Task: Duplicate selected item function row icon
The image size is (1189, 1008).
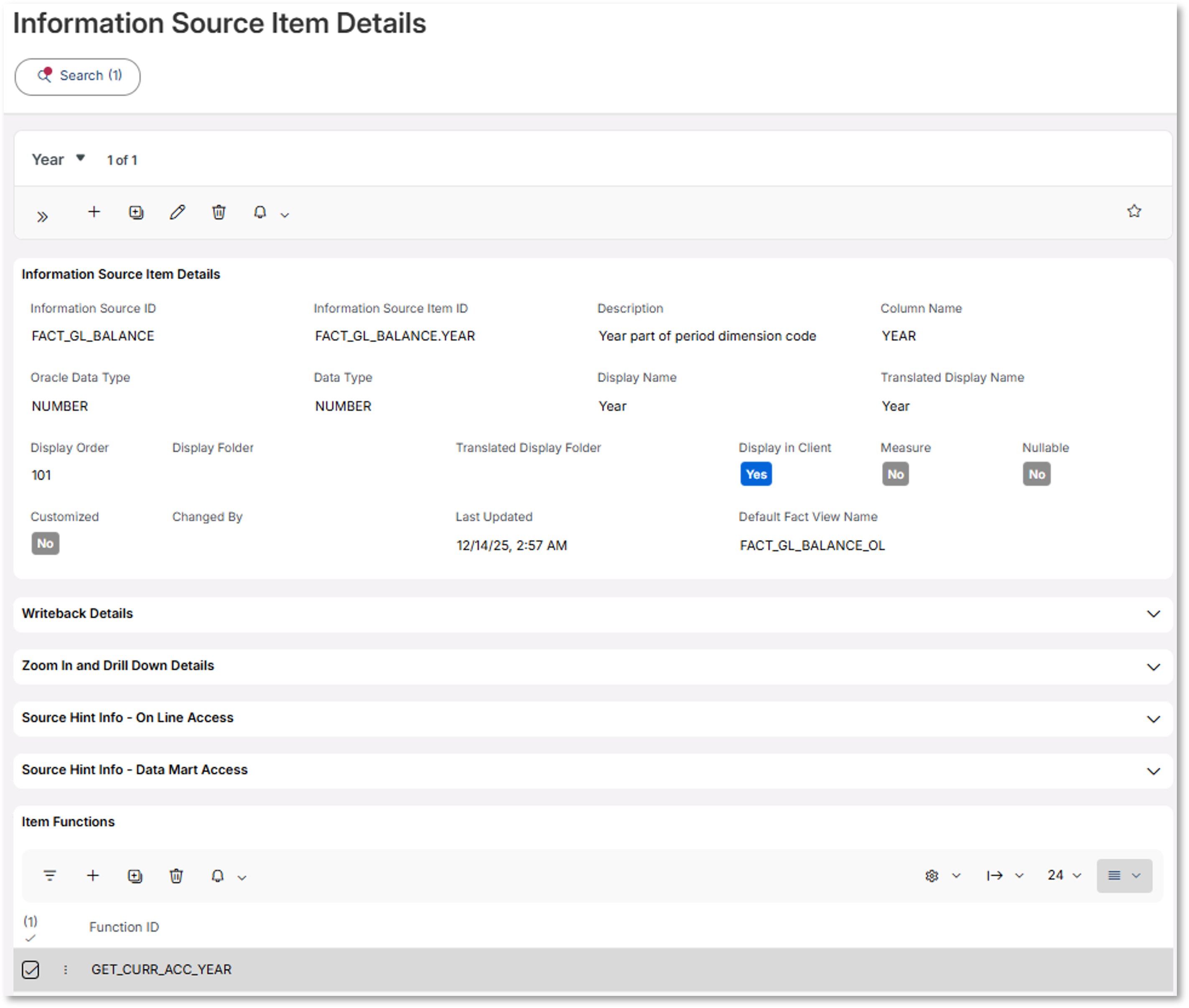Action: (x=135, y=876)
